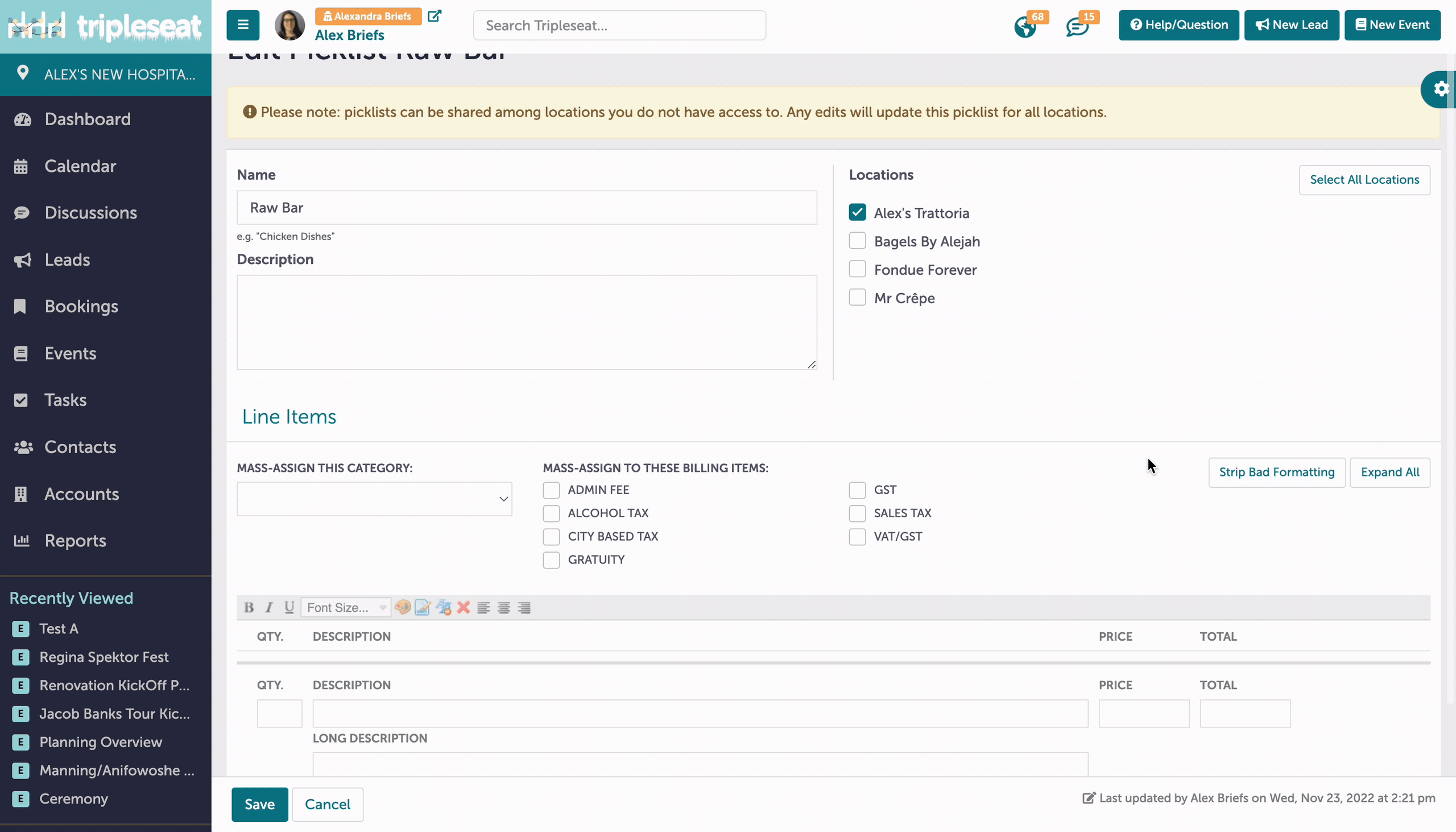Open globe notifications with 68 badge
The height and width of the screenshot is (832, 1456).
click(1025, 26)
